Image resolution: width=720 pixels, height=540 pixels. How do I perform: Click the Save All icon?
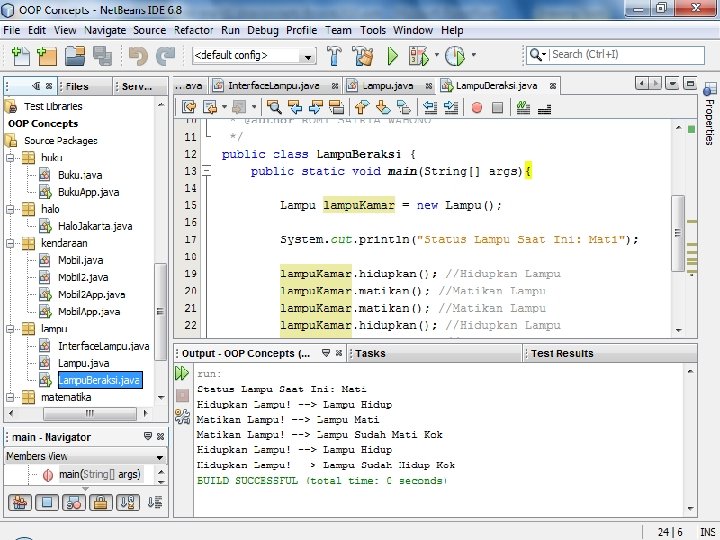[101, 55]
